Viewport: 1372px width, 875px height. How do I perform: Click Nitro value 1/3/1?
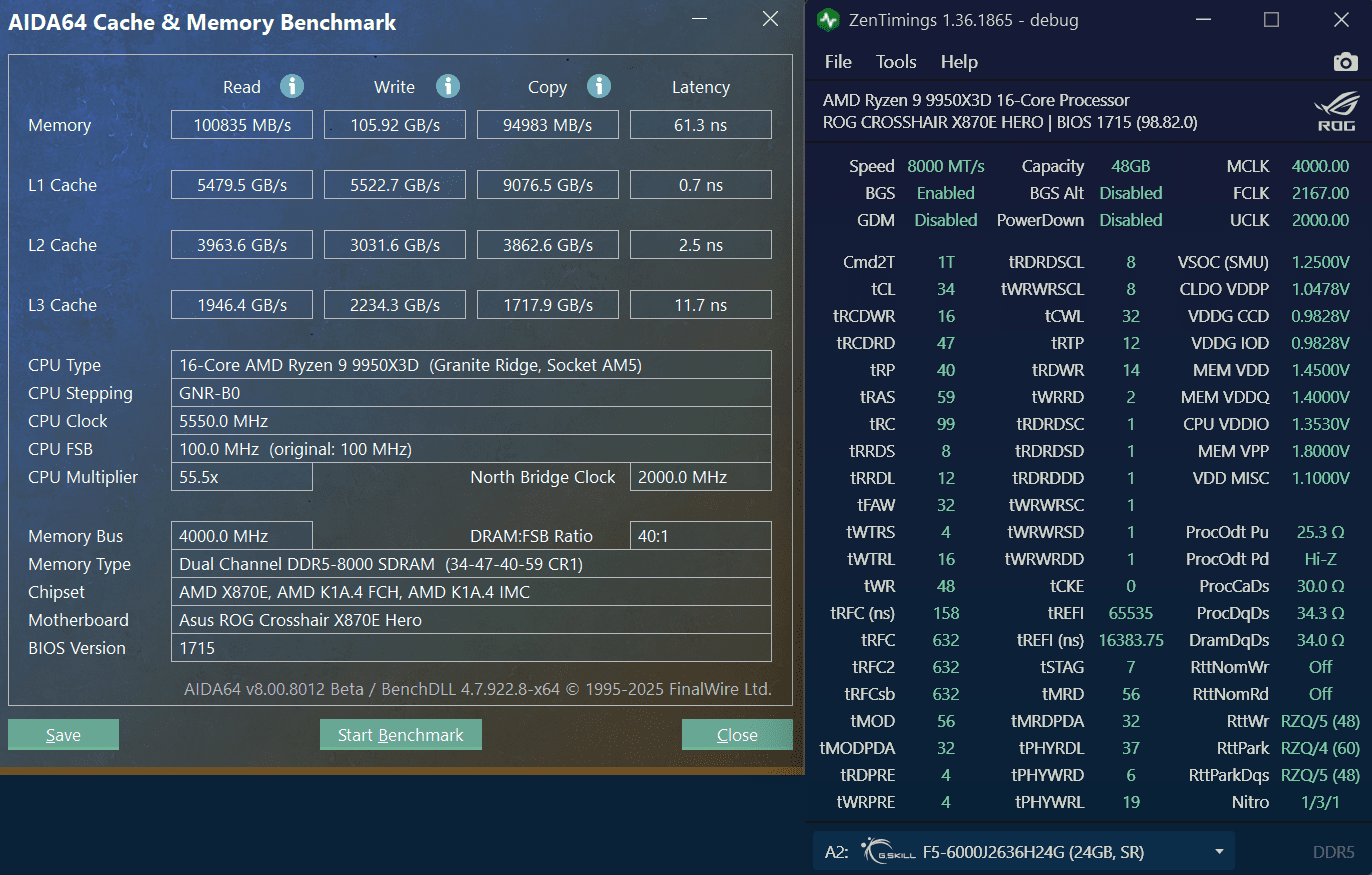tap(1320, 802)
